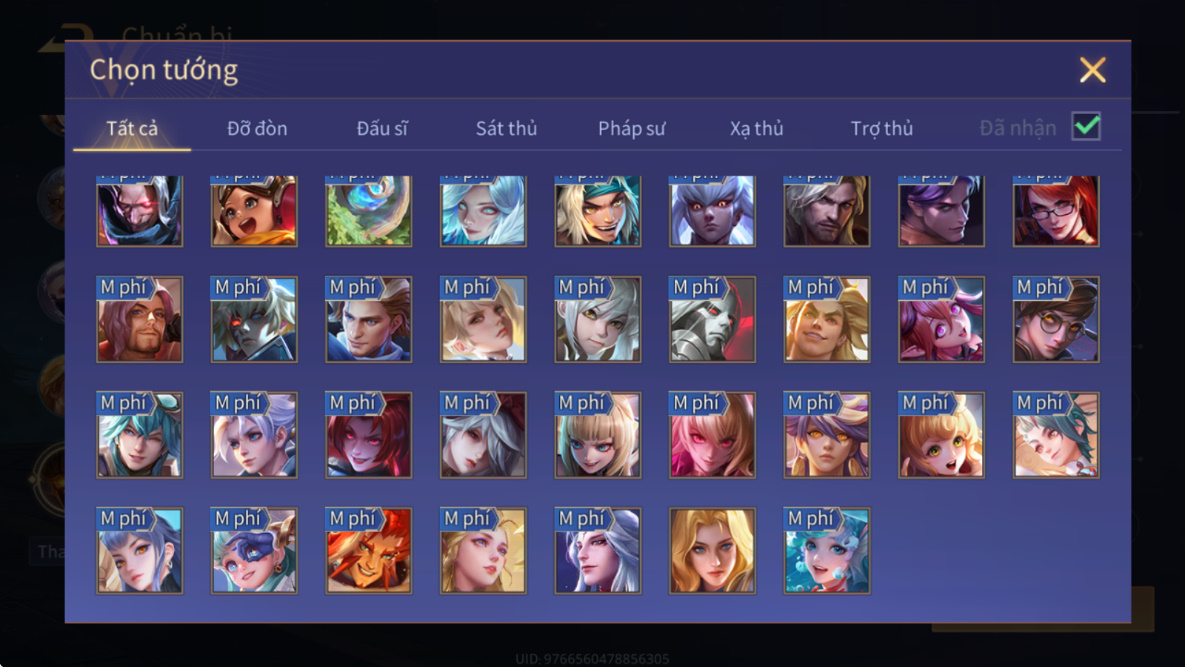Screen dimensions: 1185x667
Task: Pick the orange lion-maned beast hero
Action: click(369, 550)
